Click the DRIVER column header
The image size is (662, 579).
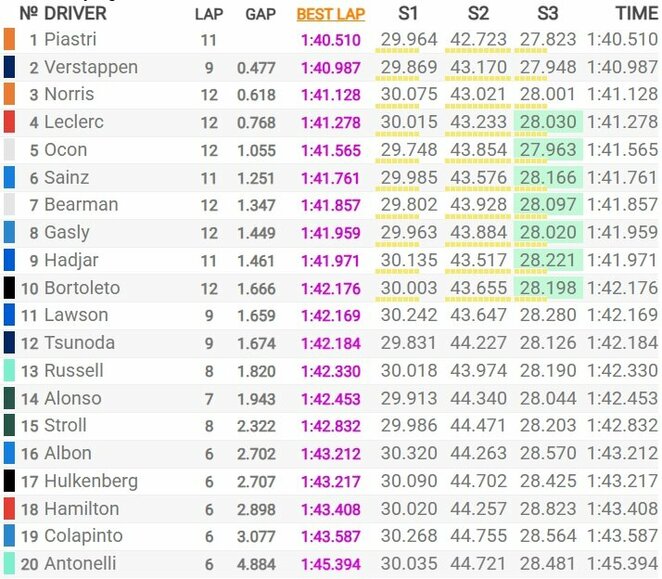coord(75,14)
